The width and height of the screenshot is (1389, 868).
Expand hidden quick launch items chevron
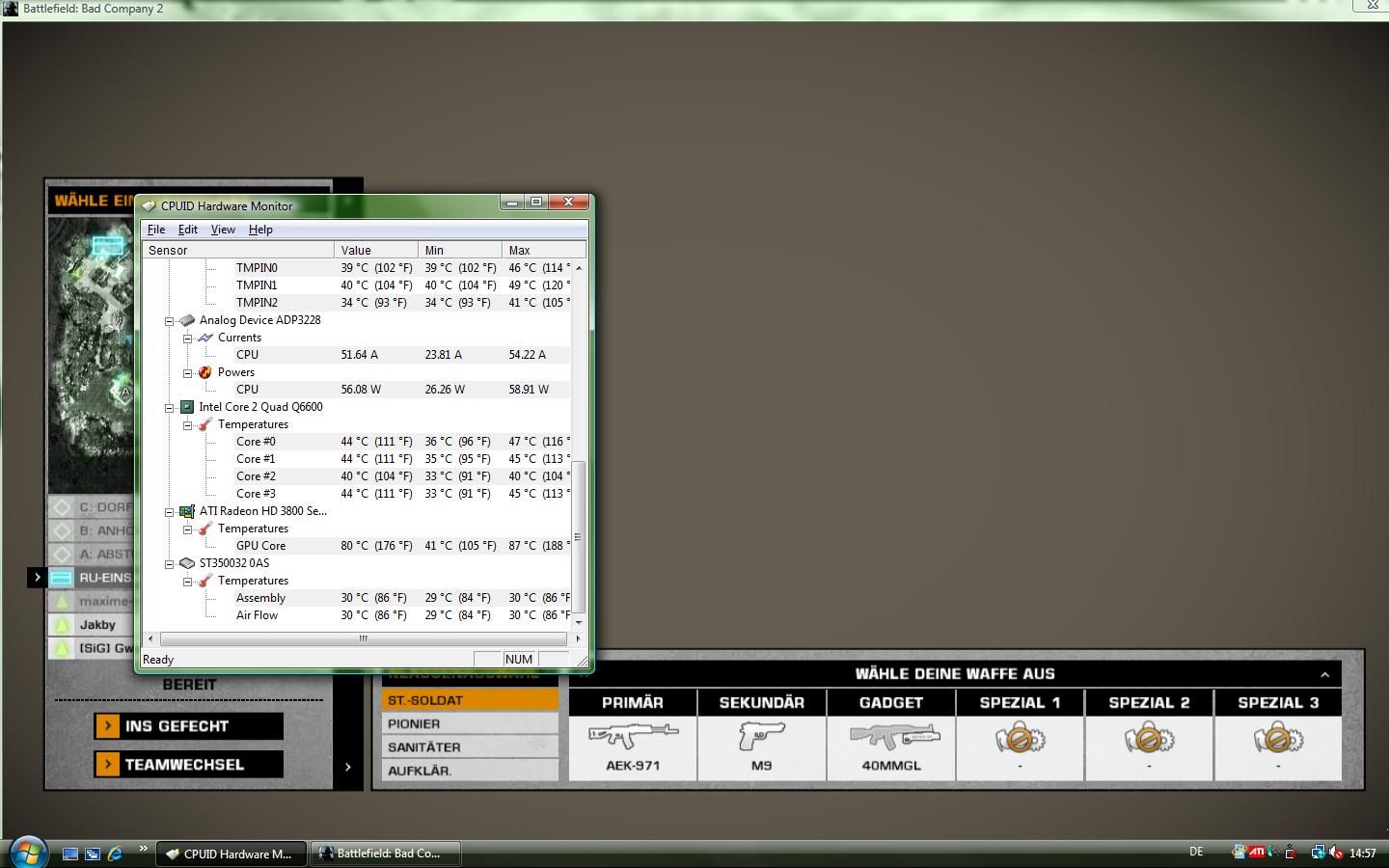coord(144,849)
